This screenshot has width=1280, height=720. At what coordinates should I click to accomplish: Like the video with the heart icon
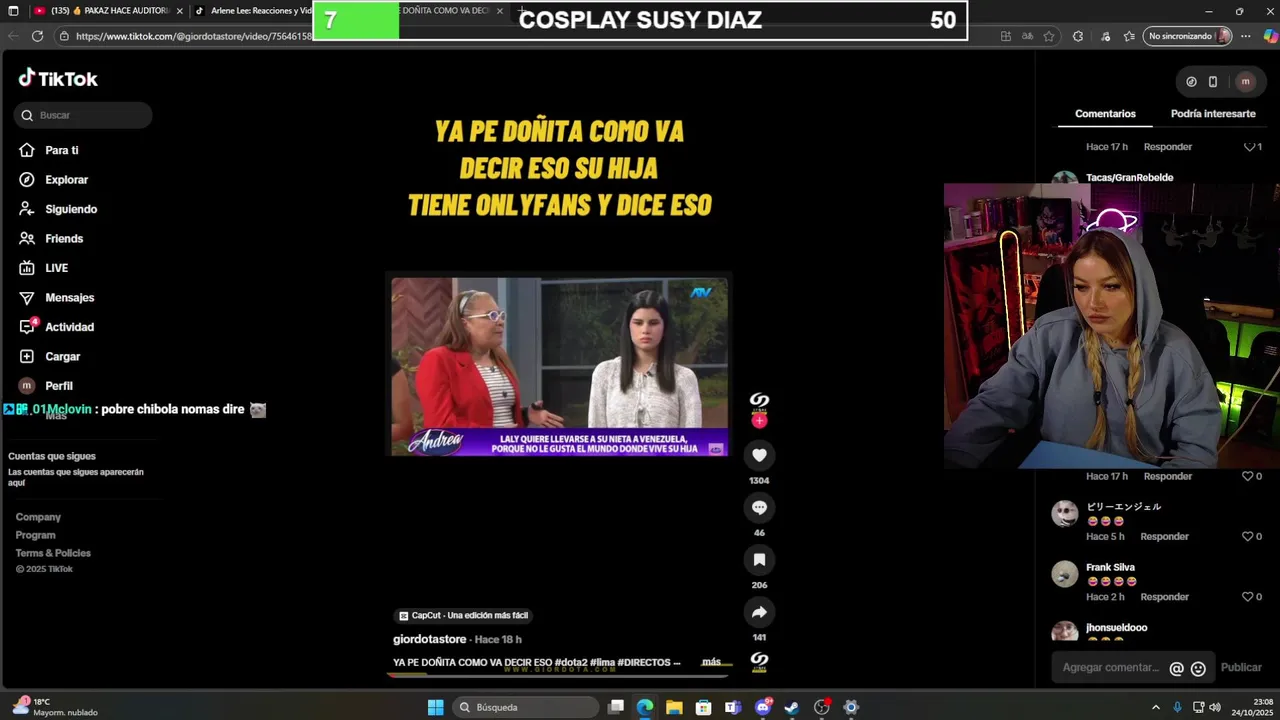point(759,455)
